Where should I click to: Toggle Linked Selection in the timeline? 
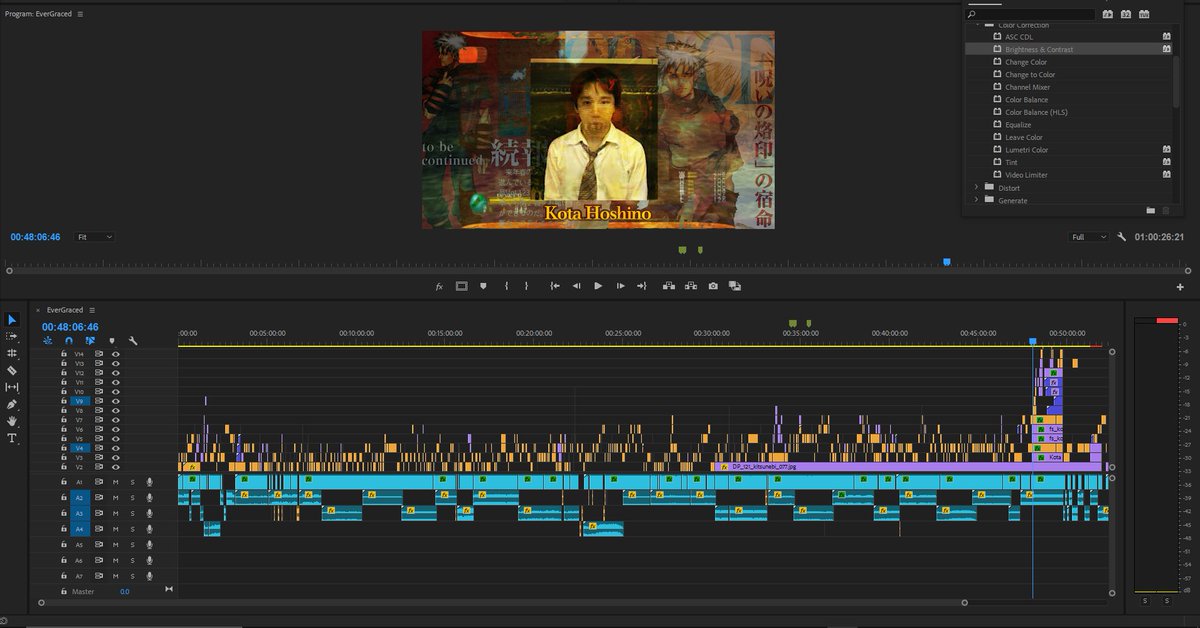pyautogui.click(x=90, y=341)
